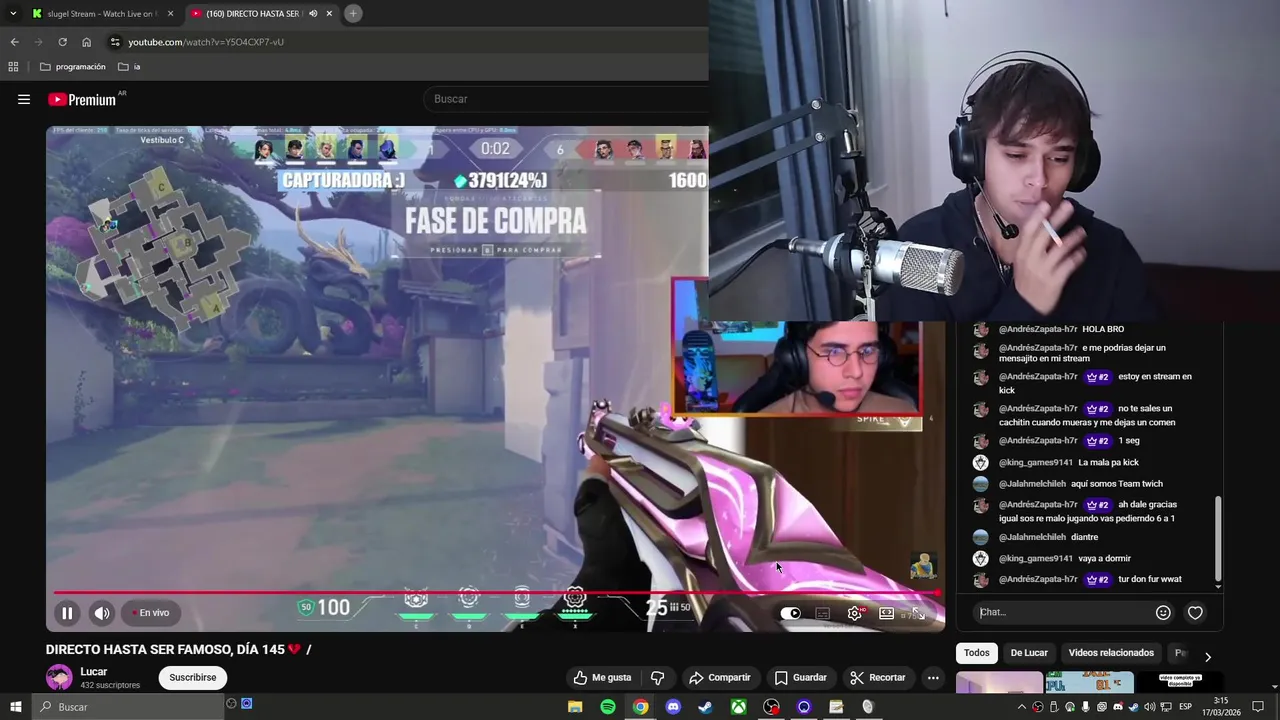Screen dimensions: 1280x720
Task: Reload the page with the refresh icon
Action: tap(62, 42)
